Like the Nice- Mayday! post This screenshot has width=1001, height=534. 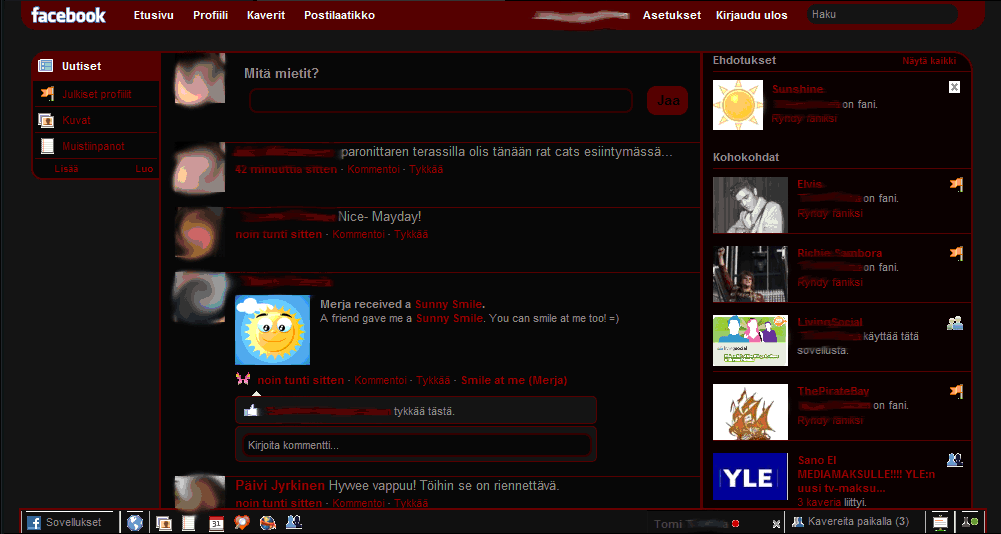[x=411, y=234]
